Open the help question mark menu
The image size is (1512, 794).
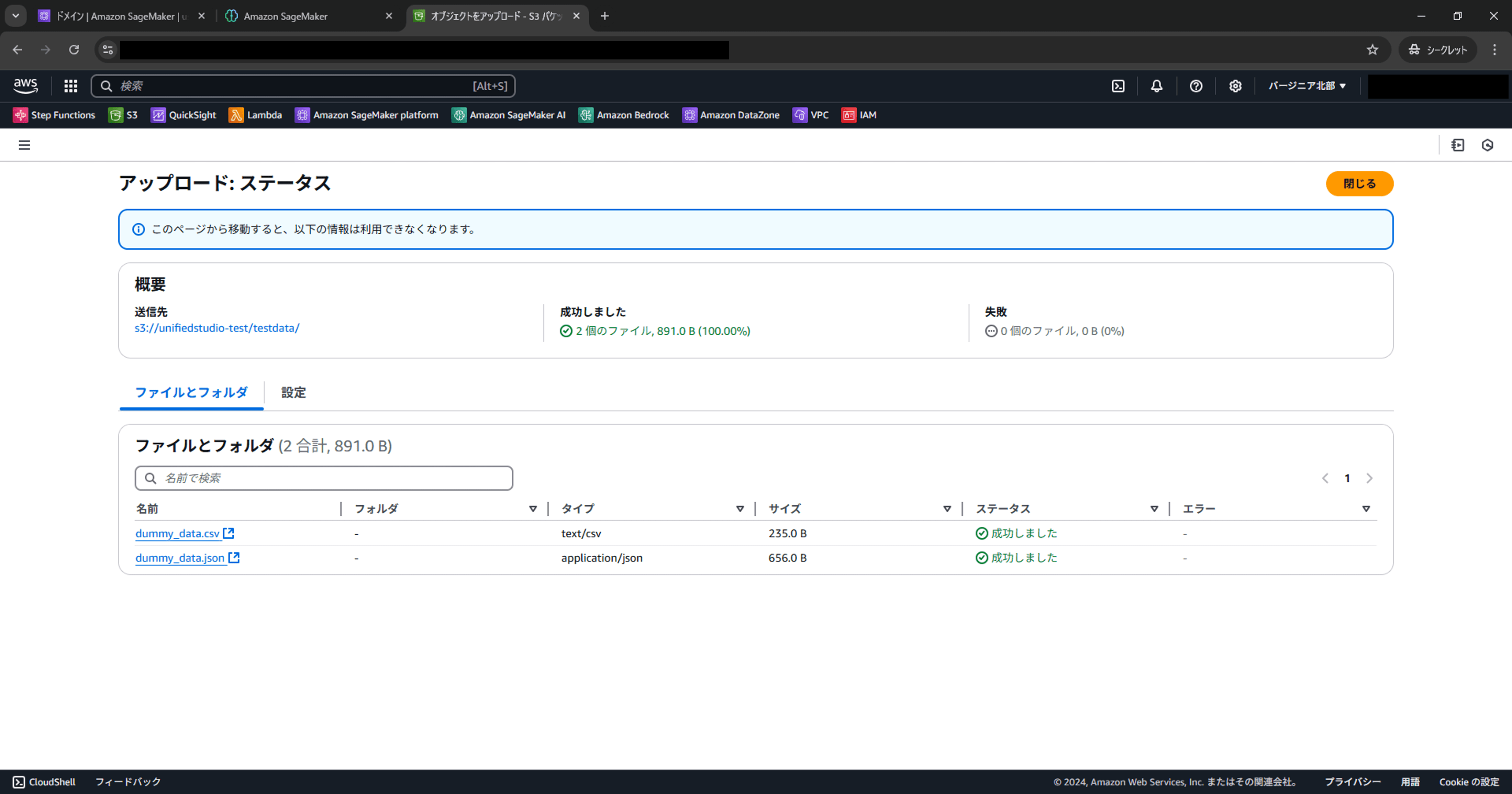tap(1196, 86)
